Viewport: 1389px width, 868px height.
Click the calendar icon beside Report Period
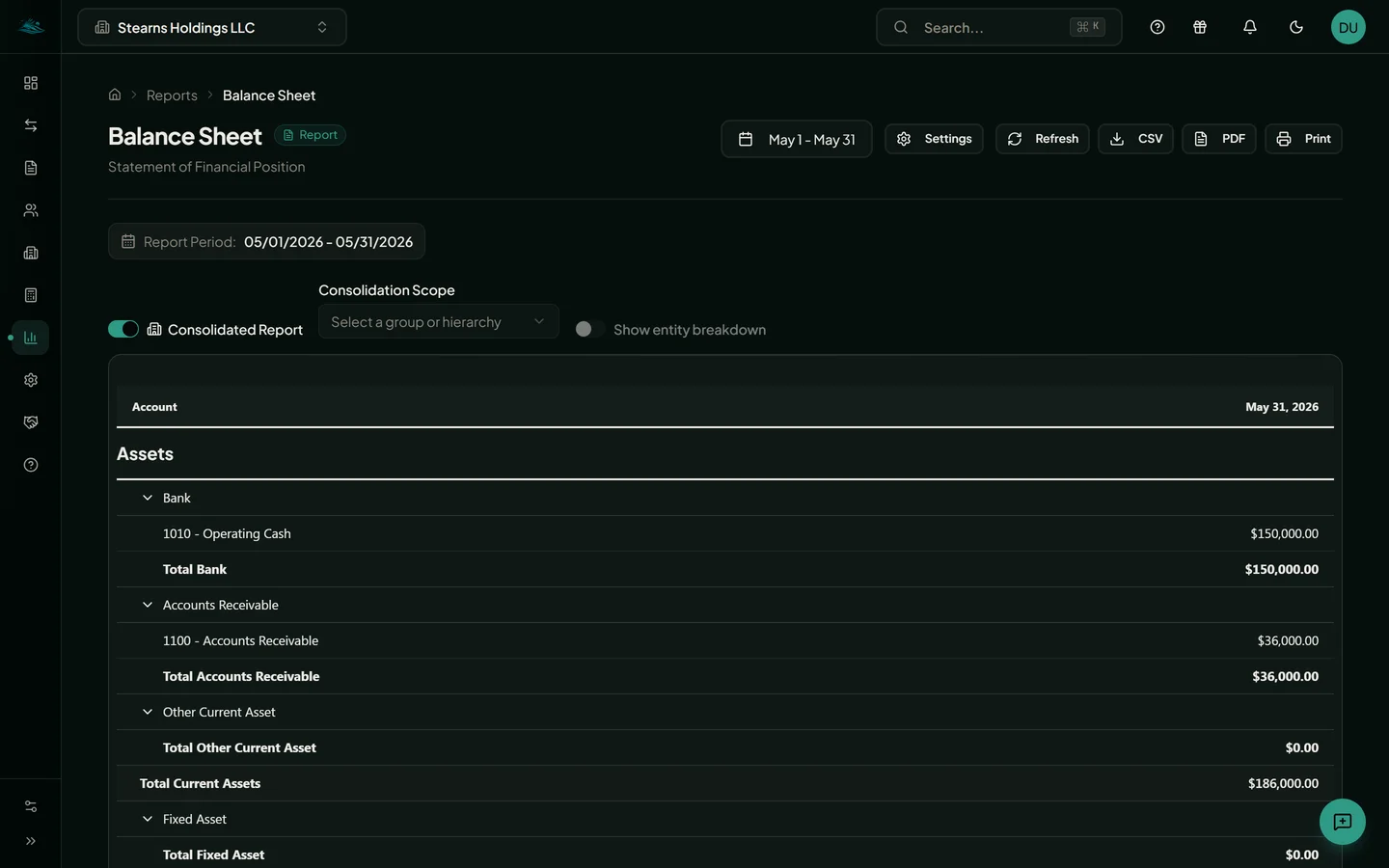[x=128, y=242]
